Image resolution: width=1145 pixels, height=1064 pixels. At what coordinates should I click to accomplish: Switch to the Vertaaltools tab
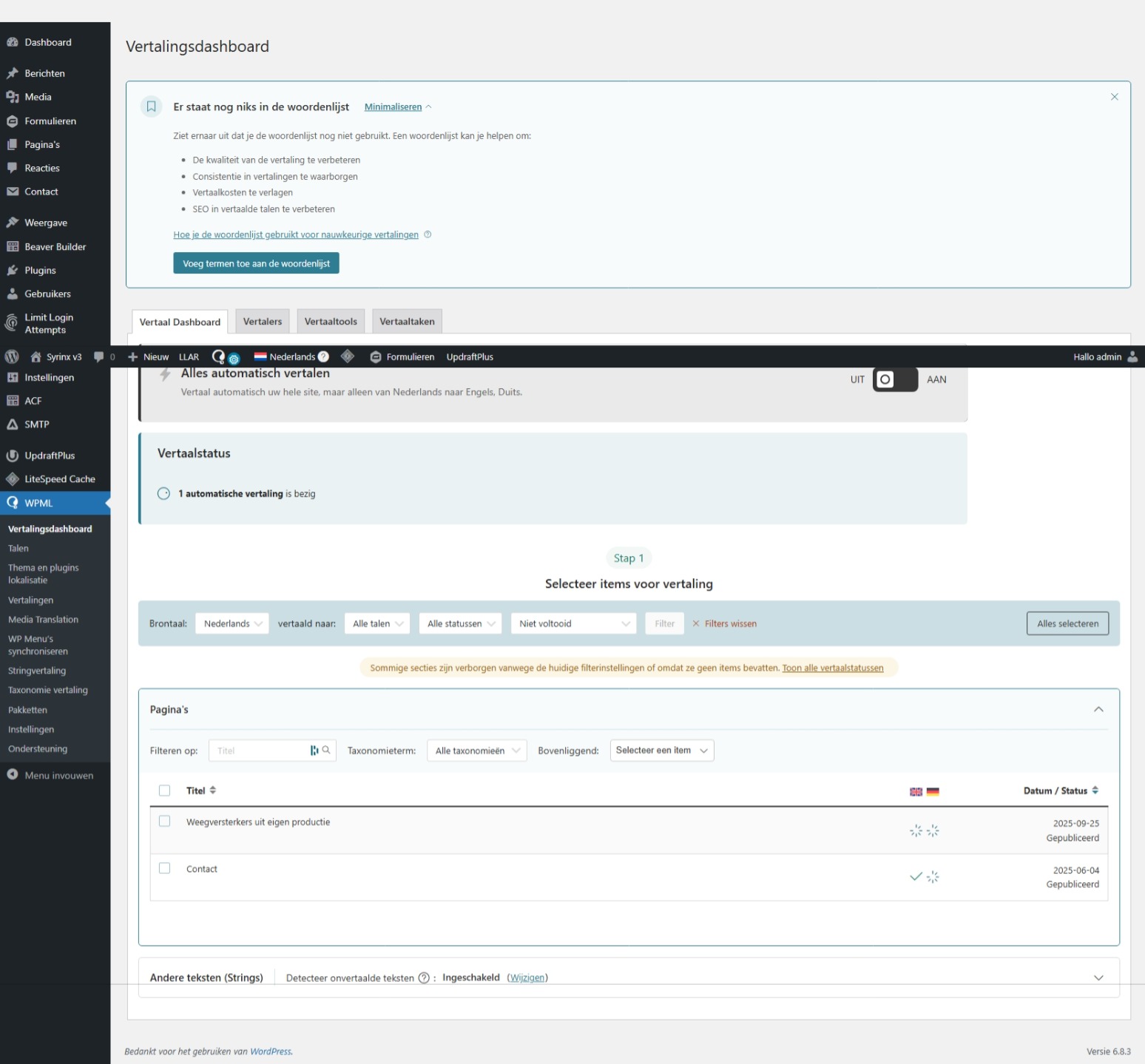331,322
